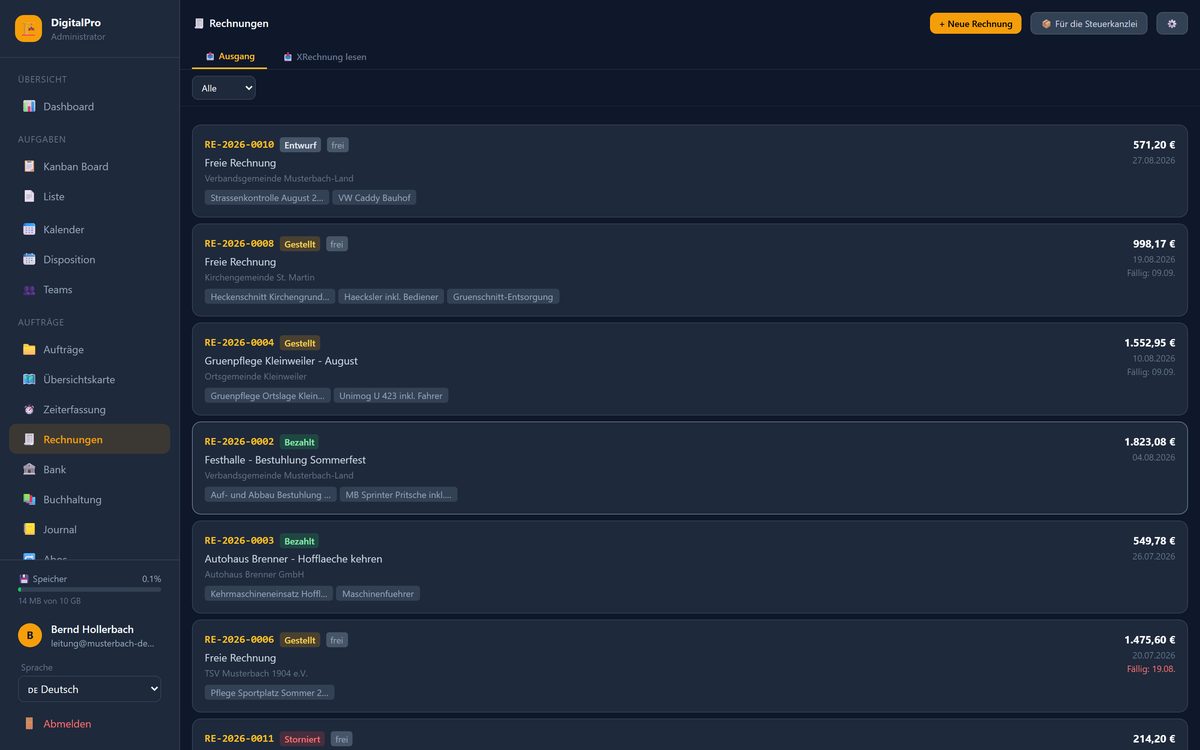Click the frei badge on RE-2026-0006
This screenshot has height=750, width=1200.
337,640
